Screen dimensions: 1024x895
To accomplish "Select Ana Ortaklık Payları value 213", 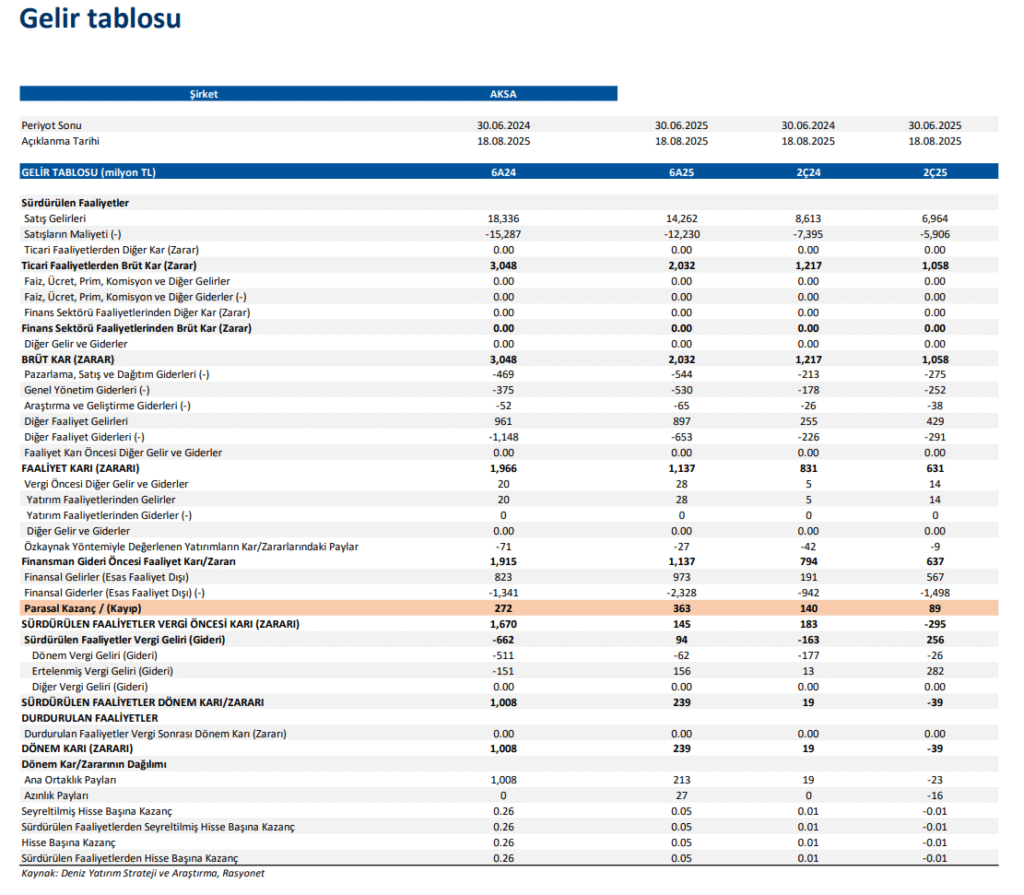I will pyautogui.click(x=681, y=780).
